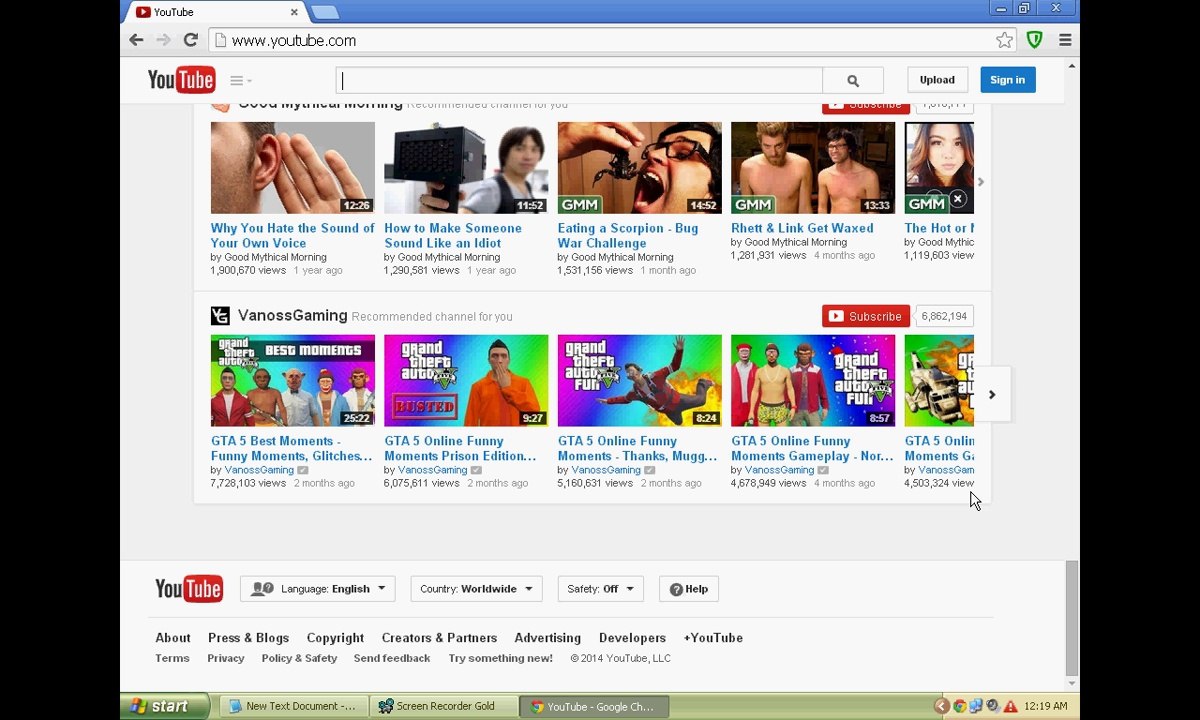Click the YouTube logo in footer
This screenshot has height=720, width=1200.
189,589
